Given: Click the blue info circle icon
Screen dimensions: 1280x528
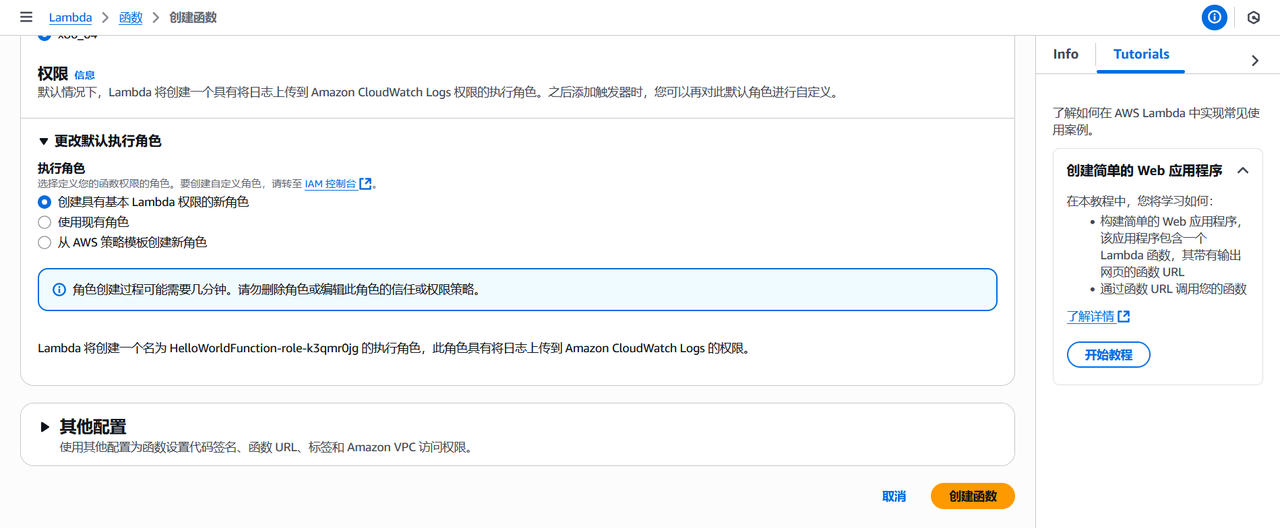Looking at the screenshot, I should (1214, 17).
